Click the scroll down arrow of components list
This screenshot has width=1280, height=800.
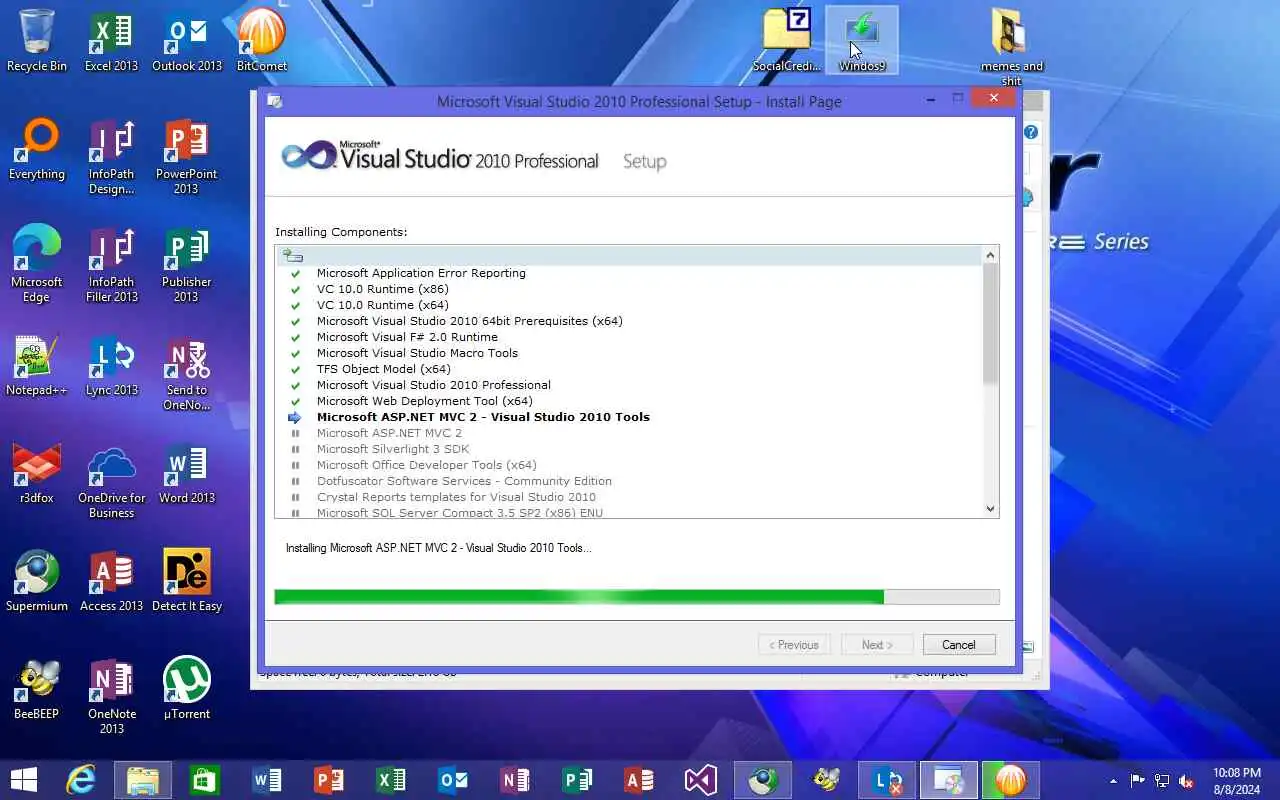[990, 508]
